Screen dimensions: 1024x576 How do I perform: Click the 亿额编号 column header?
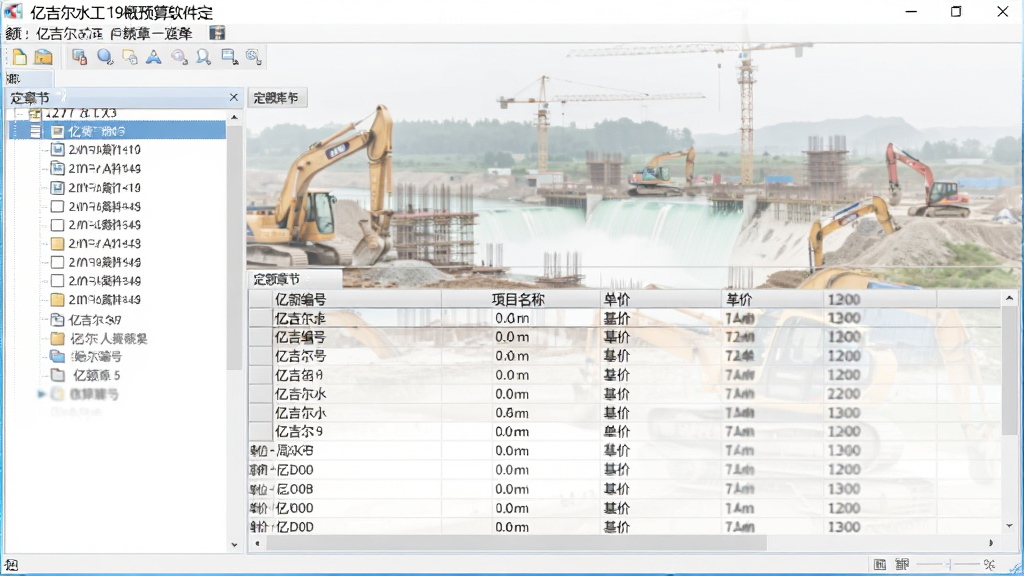[300, 300]
